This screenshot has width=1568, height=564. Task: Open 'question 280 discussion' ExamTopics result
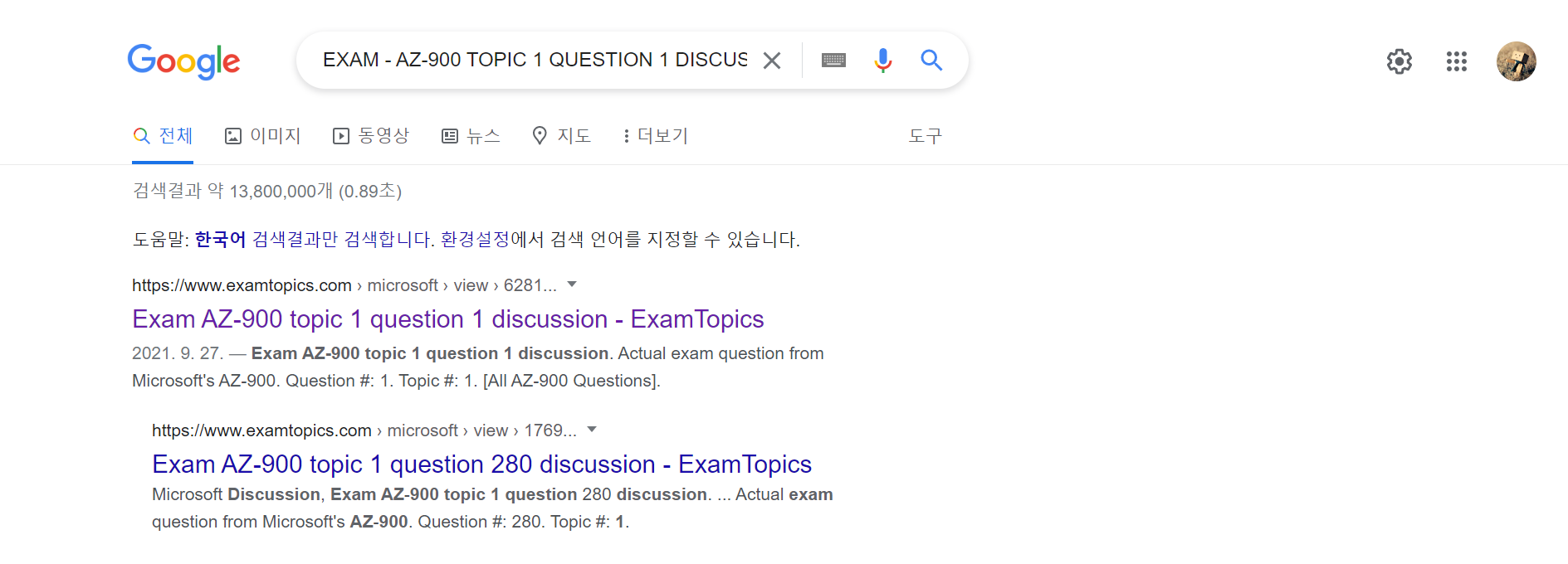[x=481, y=464]
